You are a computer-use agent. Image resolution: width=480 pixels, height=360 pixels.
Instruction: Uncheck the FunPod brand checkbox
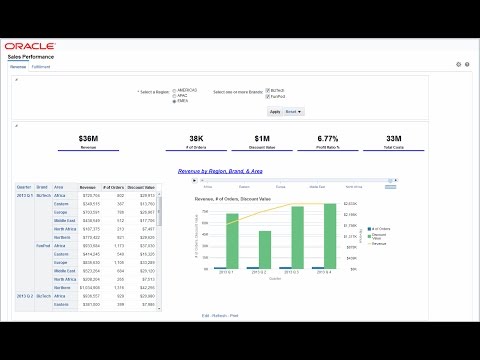point(268,96)
